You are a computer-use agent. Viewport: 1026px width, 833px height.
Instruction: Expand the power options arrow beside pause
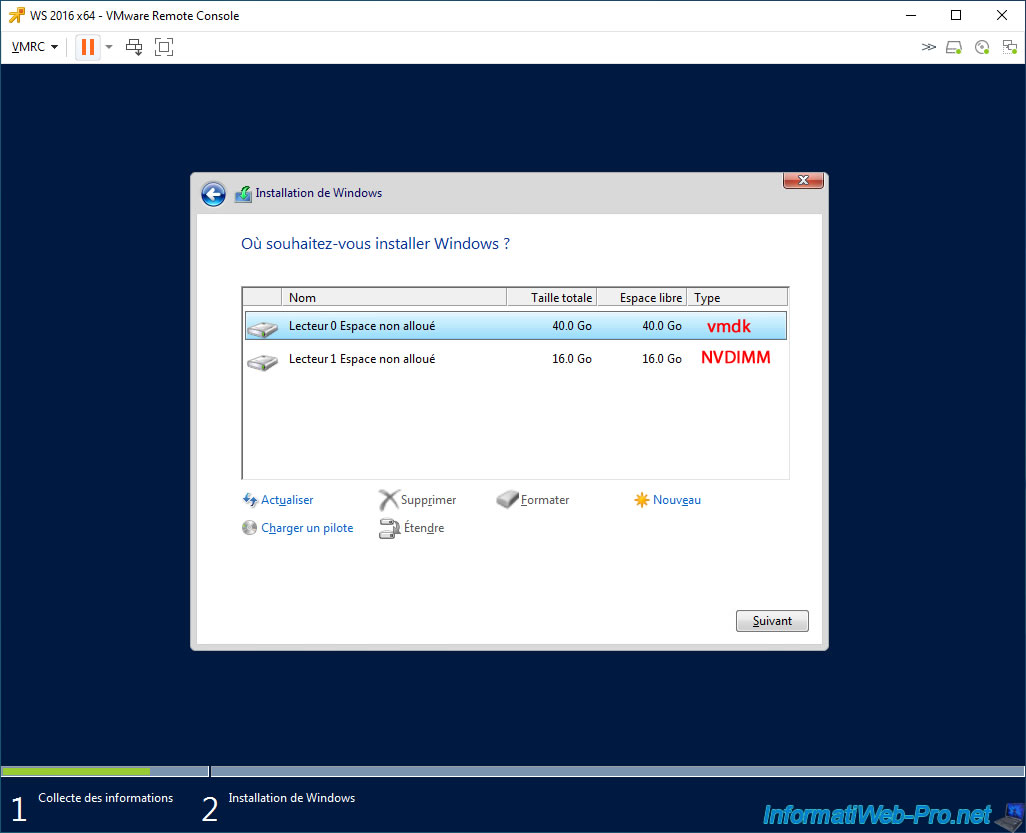[109, 47]
